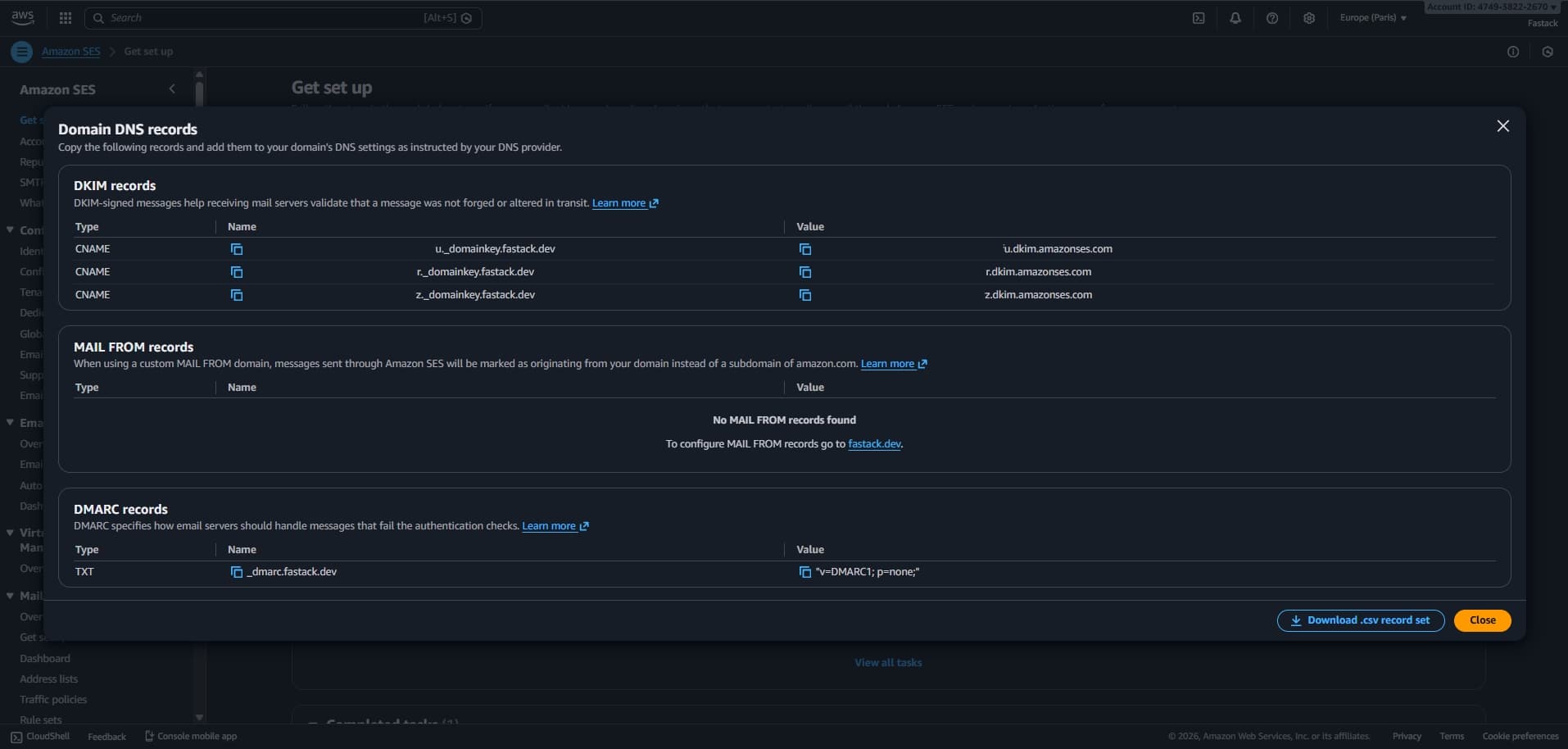Open the info panel icon
This screenshot has height=749, width=1568.
[x=1513, y=52]
